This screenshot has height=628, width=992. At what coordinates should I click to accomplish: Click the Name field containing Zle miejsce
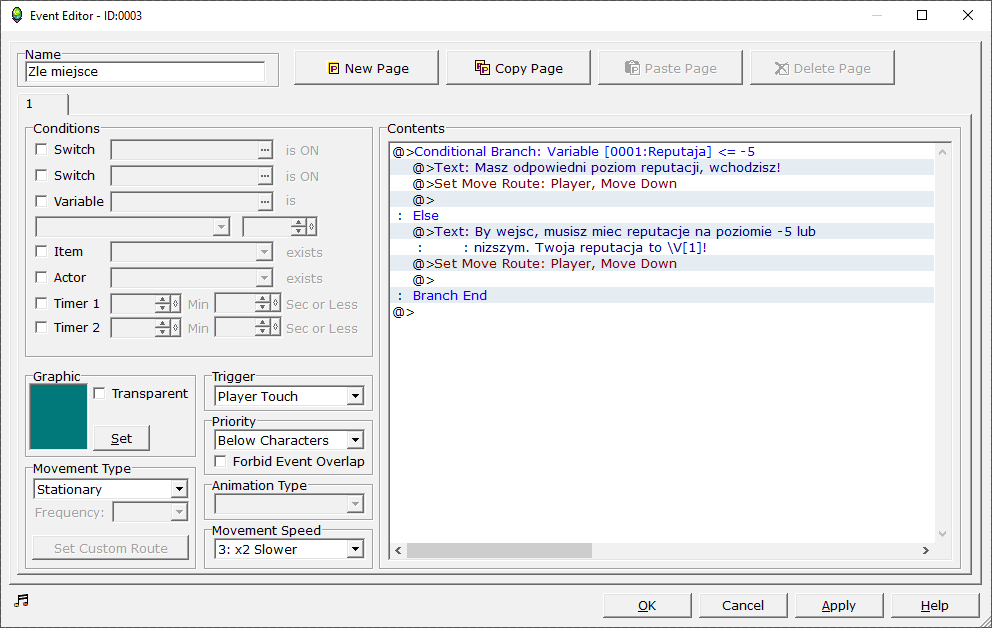pos(145,71)
